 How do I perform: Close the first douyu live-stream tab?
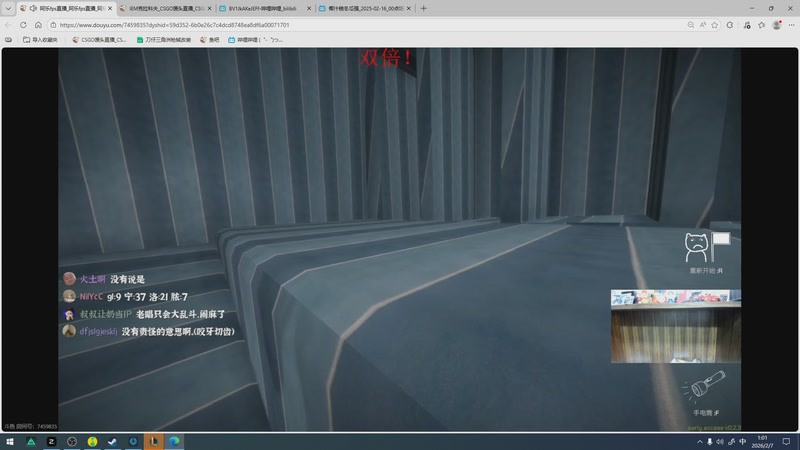(110, 8)
